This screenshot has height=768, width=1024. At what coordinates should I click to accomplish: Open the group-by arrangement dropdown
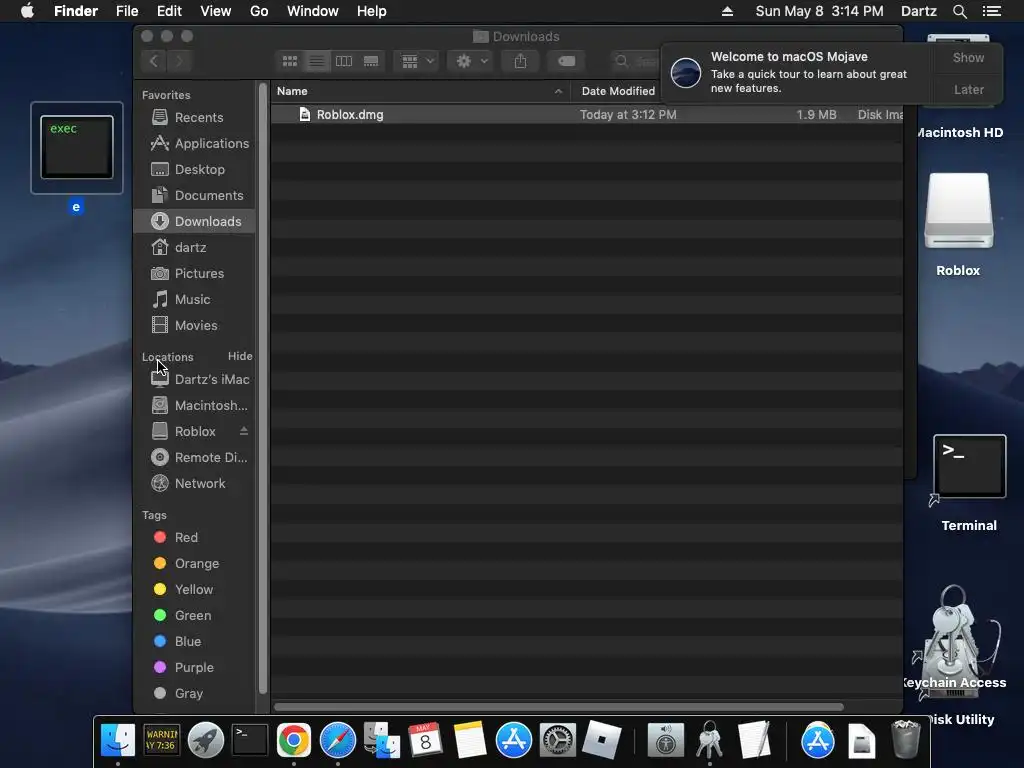pos(417,61)
